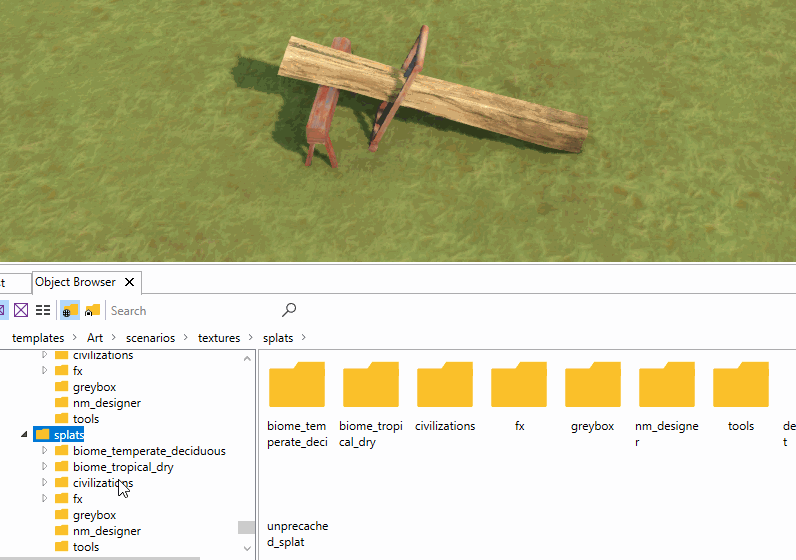Open chevron dropdown after templates breadcrumb

75,337
